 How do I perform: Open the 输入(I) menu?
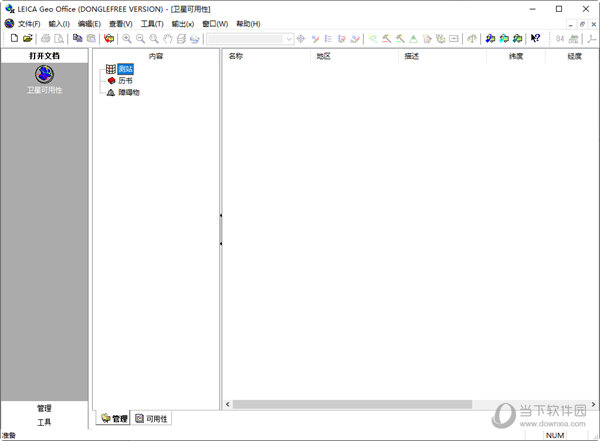click(x=59, y=24)
